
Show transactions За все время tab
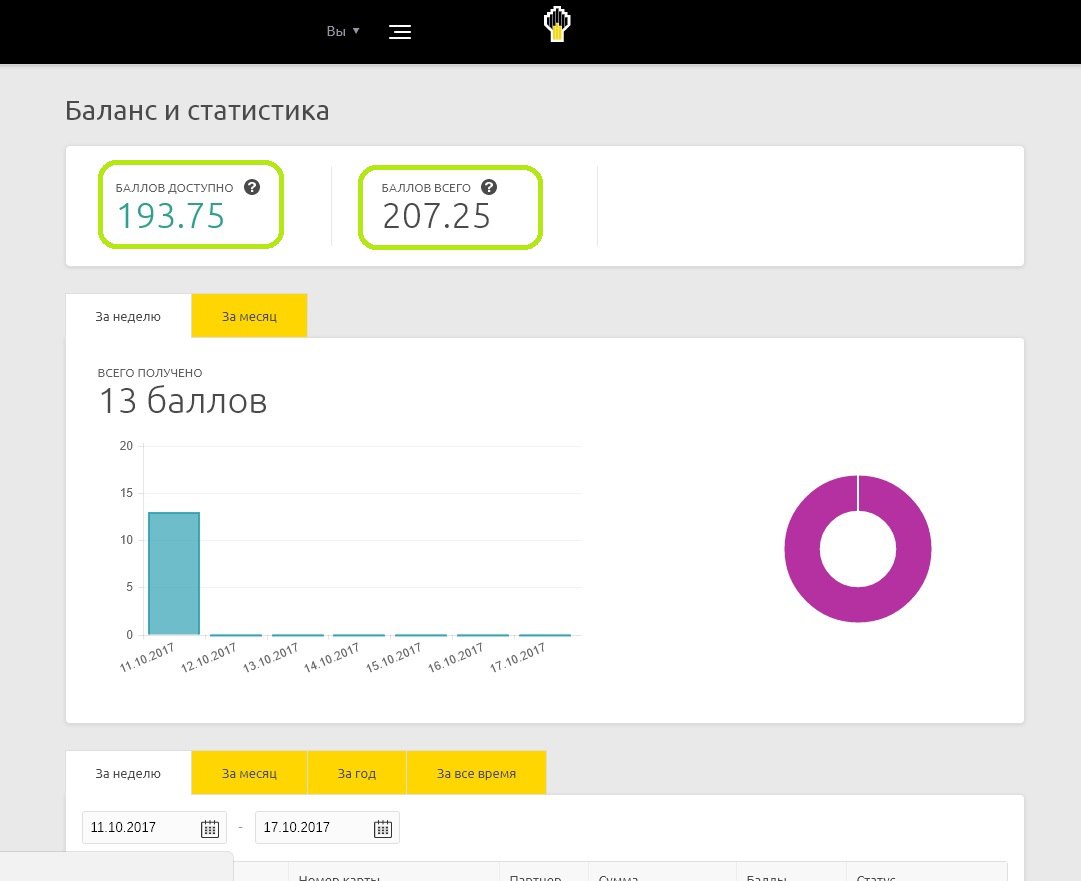[476, 773]
